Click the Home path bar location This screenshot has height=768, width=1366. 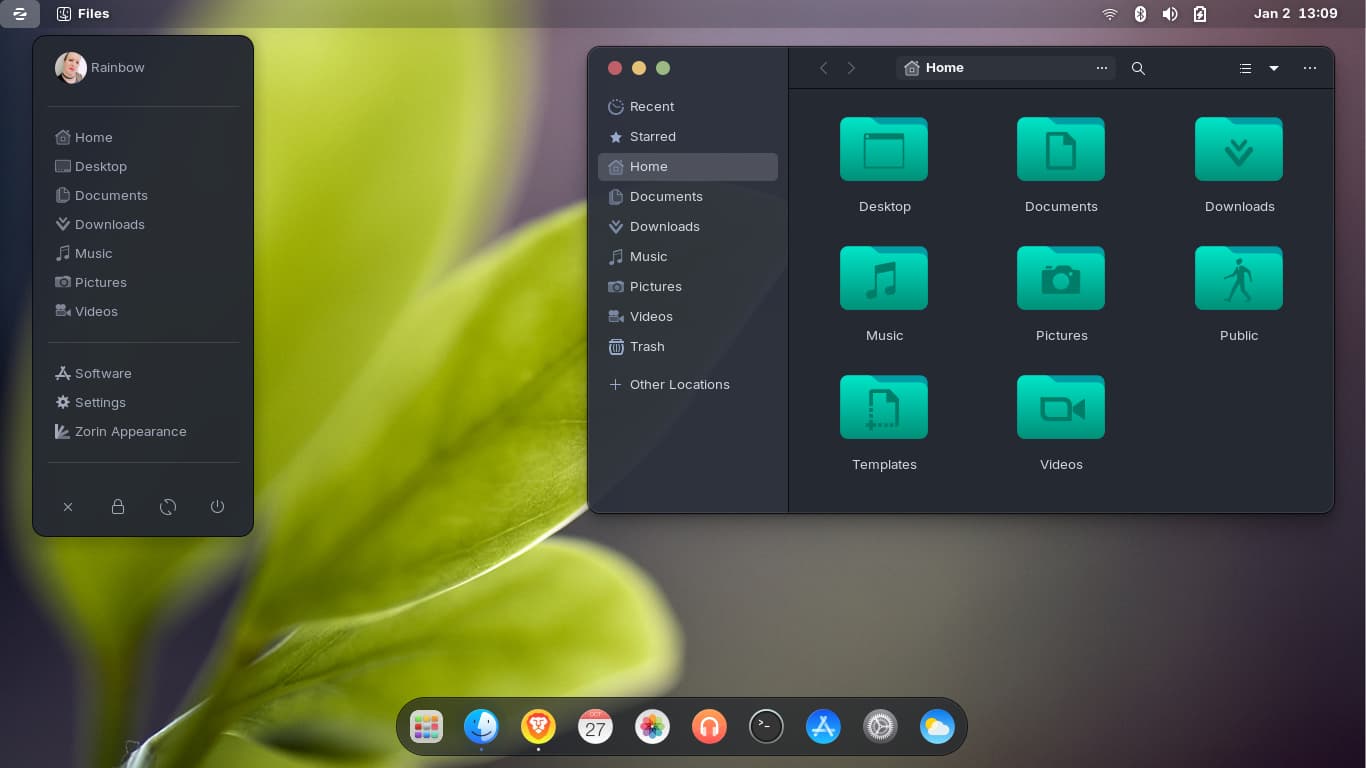[944, 68]
